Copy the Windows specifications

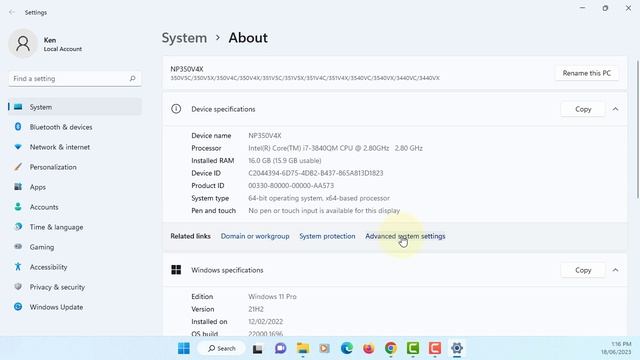coord(583,270)
